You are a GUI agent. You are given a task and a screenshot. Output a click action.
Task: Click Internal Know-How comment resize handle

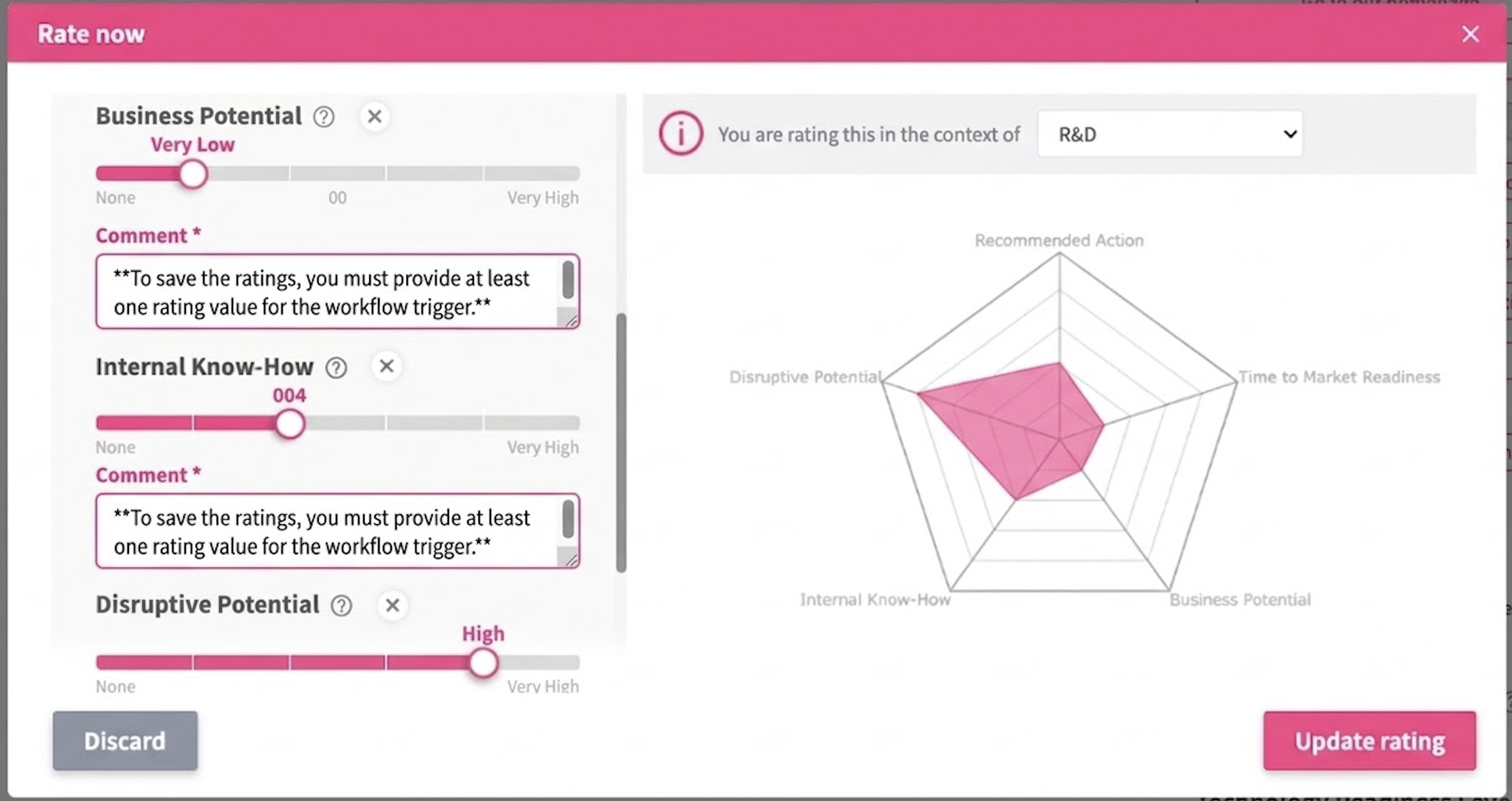click(x=571, y=560)
